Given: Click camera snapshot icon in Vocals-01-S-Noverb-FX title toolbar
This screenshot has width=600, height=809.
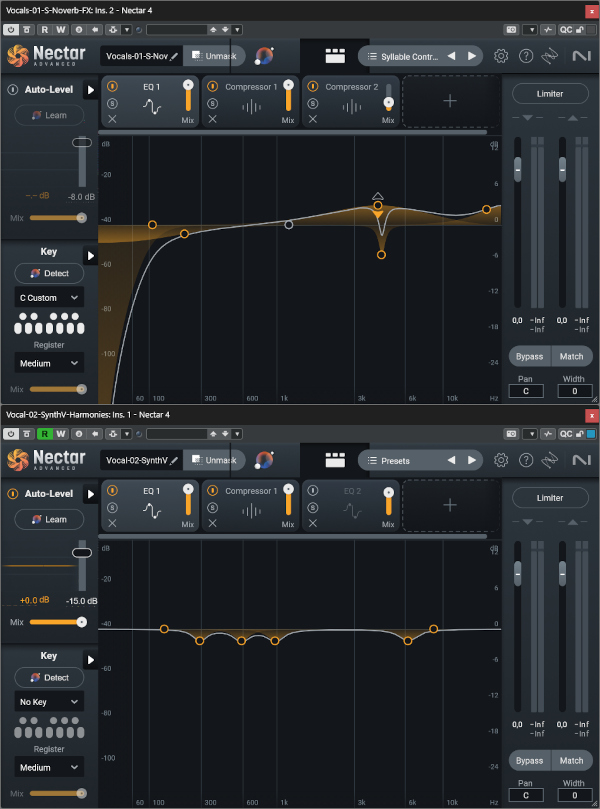Looking at the screenshot, I should [x=511, y=29].
